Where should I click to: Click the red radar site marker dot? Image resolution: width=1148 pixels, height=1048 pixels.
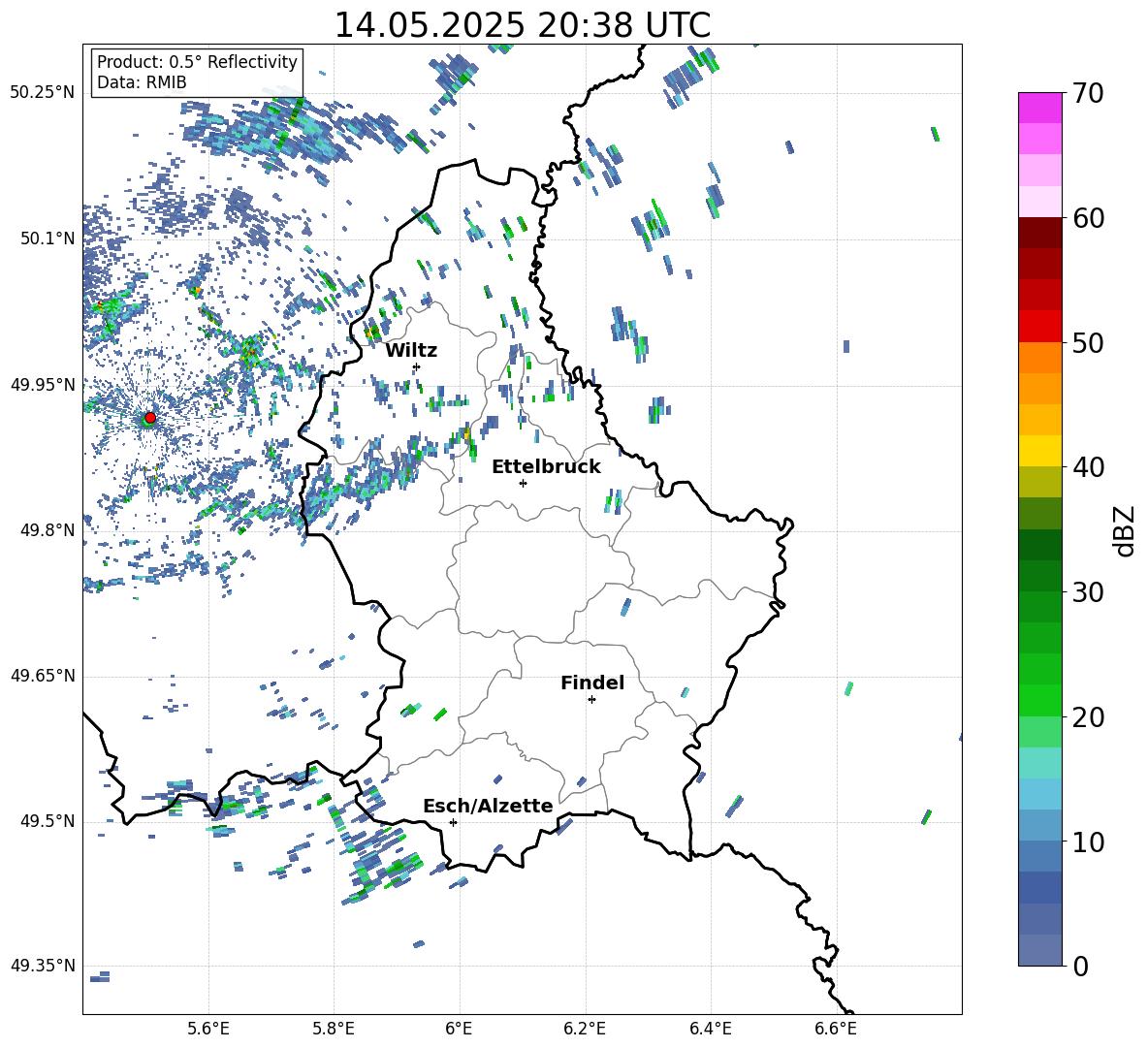[x=150, y=418]
